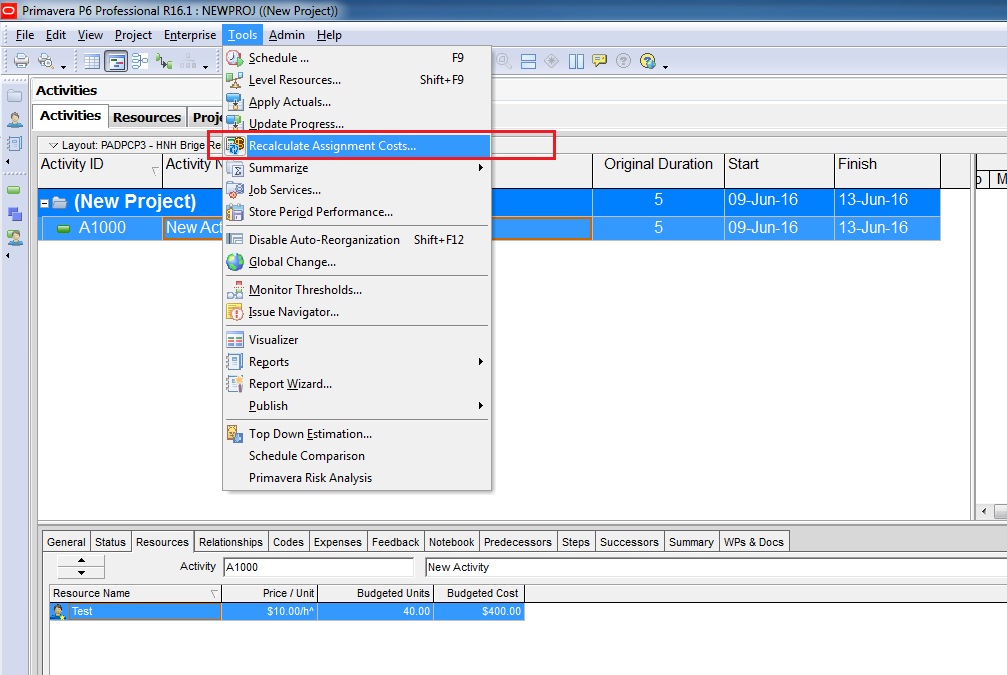The width and height of the screenshot is (1007, 675).
Task: Select Schedule from the Tools menu
Action: 278,58
